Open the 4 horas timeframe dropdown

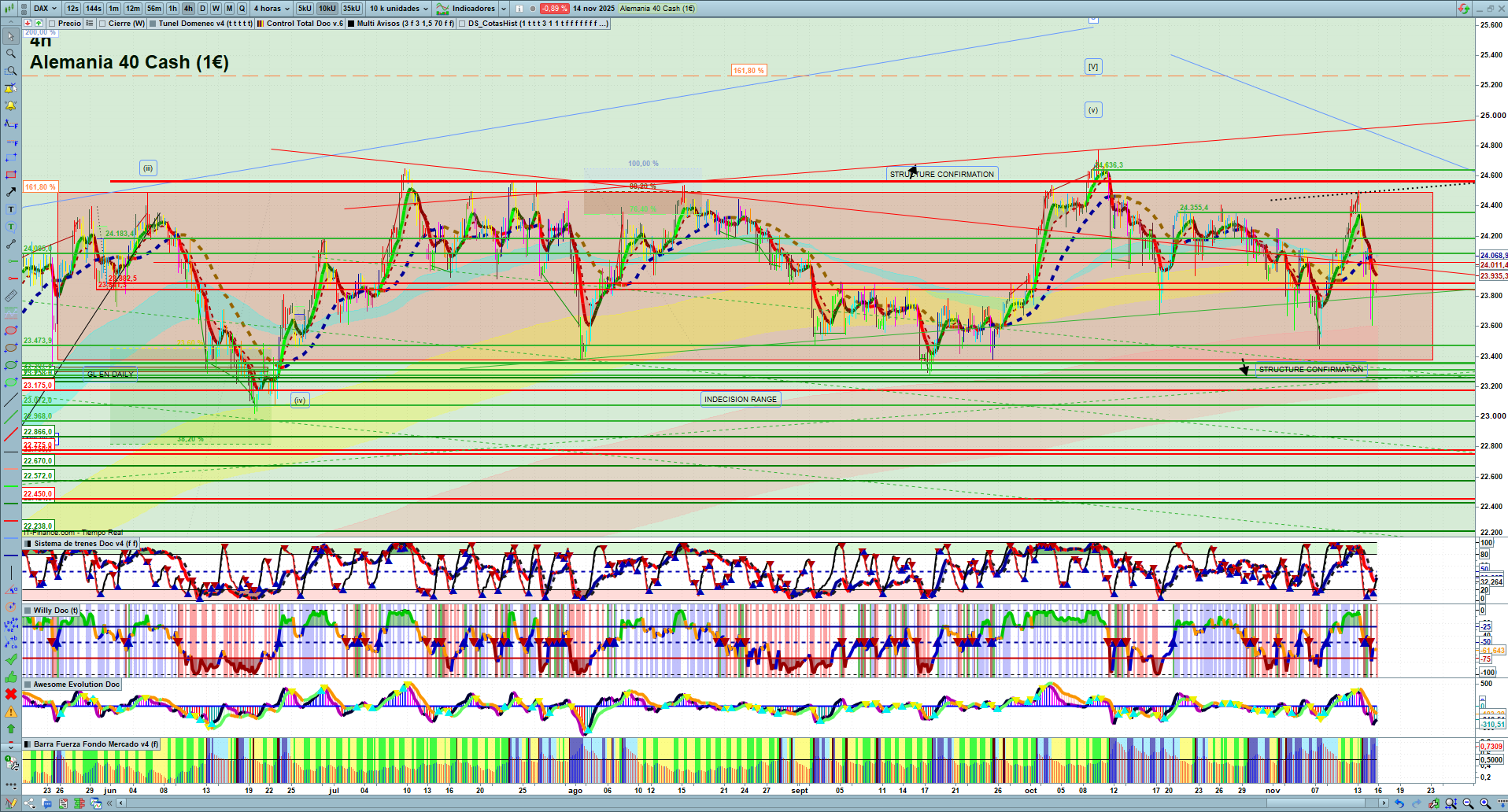272,9
